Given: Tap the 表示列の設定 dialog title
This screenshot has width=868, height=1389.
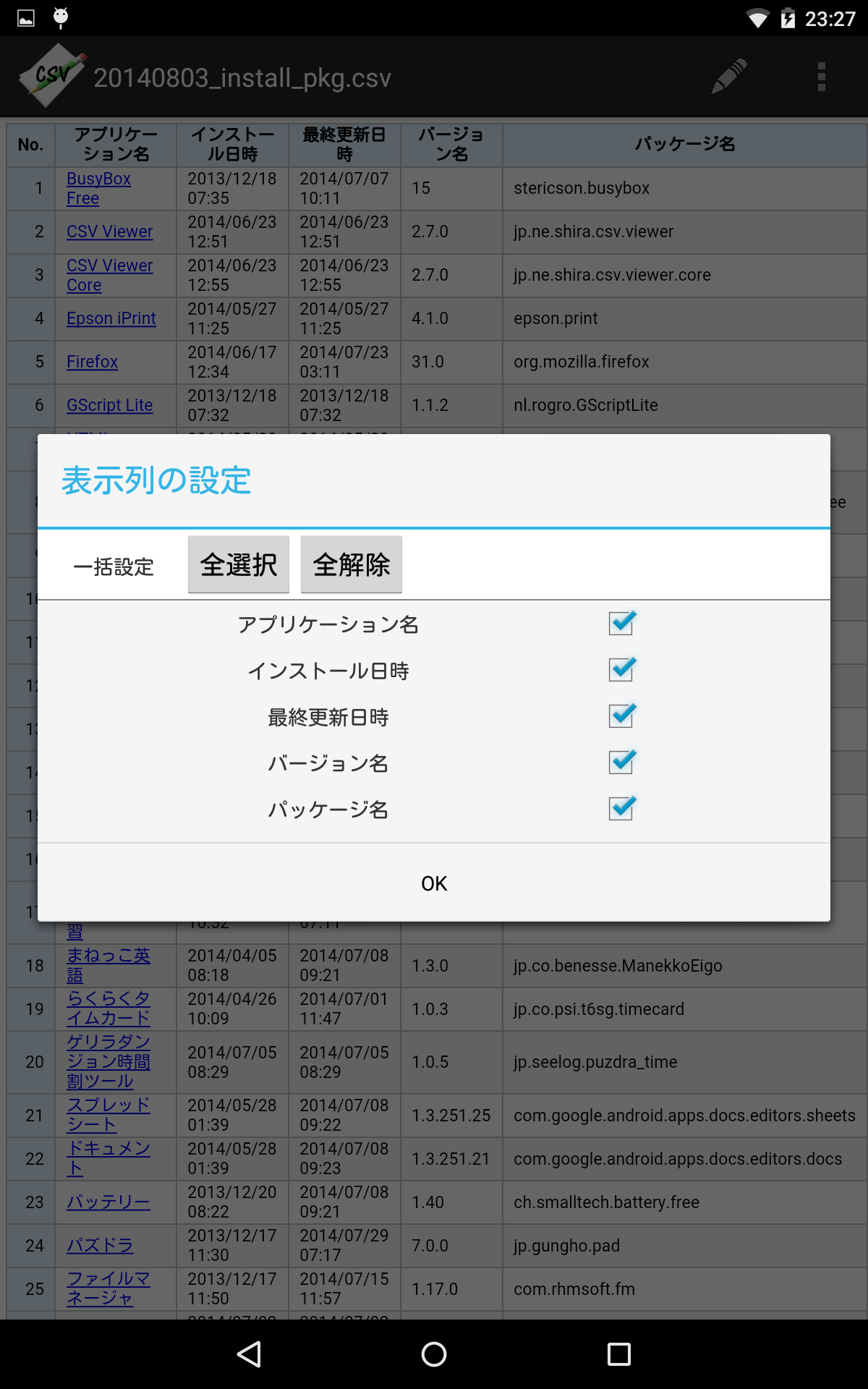Looking at the screenshot, I should tap(156, 480).
